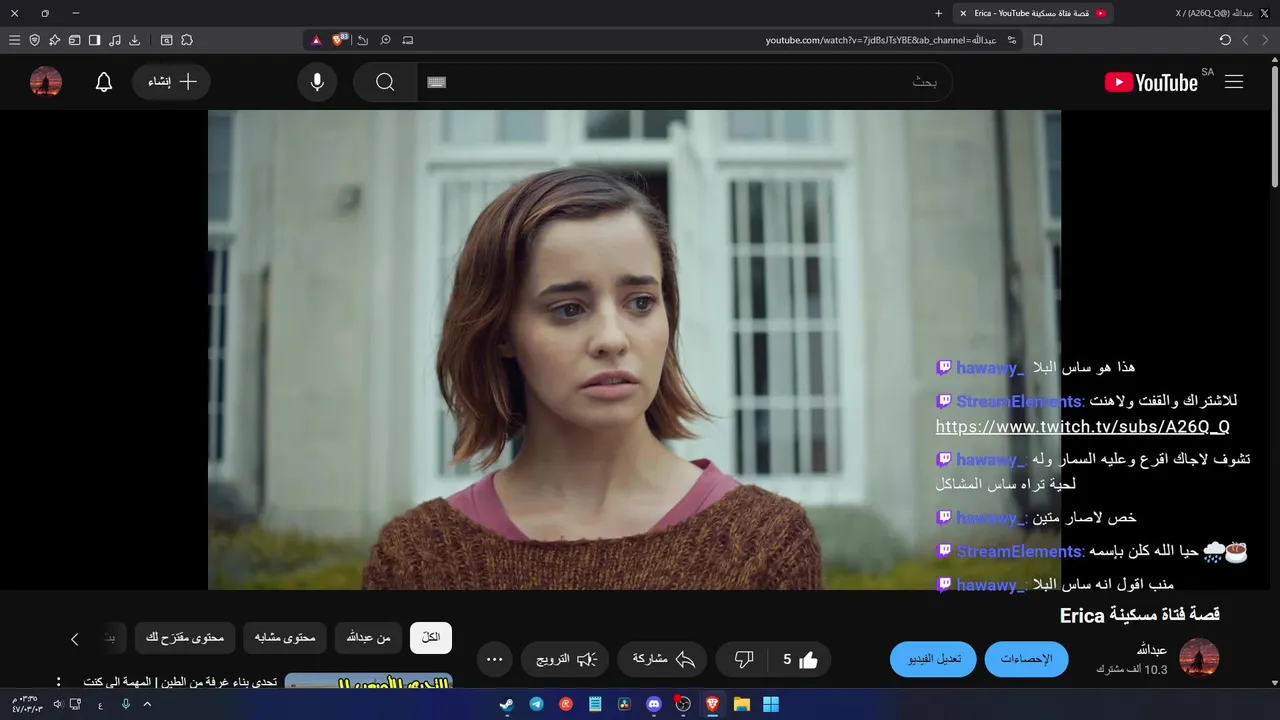Viewport: 1280px width, 720px height.
Task: Click the share arrow icon in address bar
Action: (x=362, y=40)
